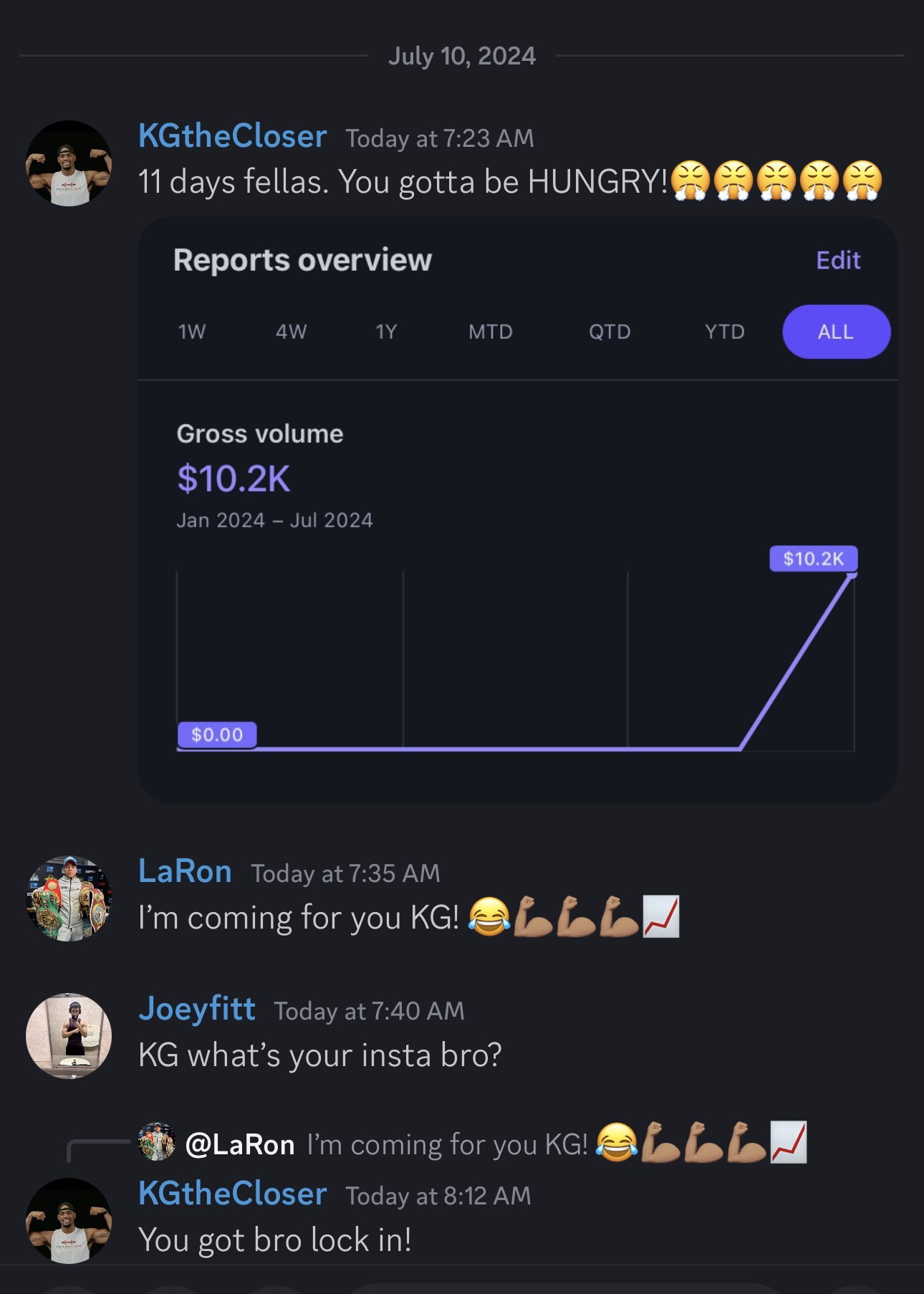Image resolution: width=924 pixels, height=1294 pixels.
Task: Click the Edit link in Reports overview
Action: (838, 260)
